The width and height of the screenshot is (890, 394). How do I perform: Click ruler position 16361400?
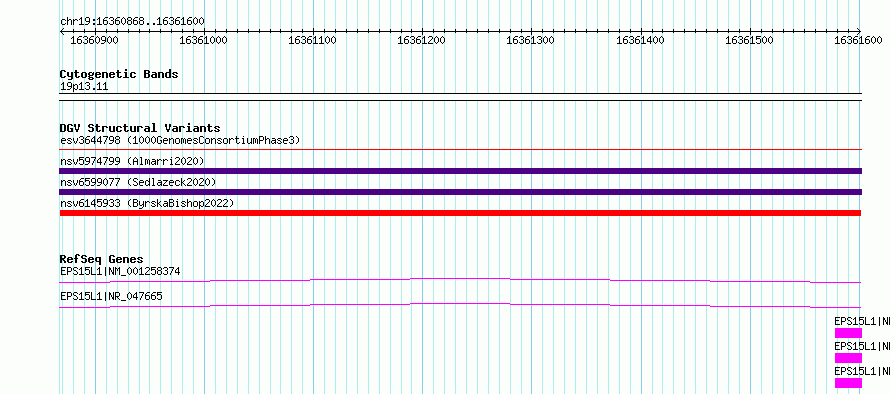pos(641,40)
